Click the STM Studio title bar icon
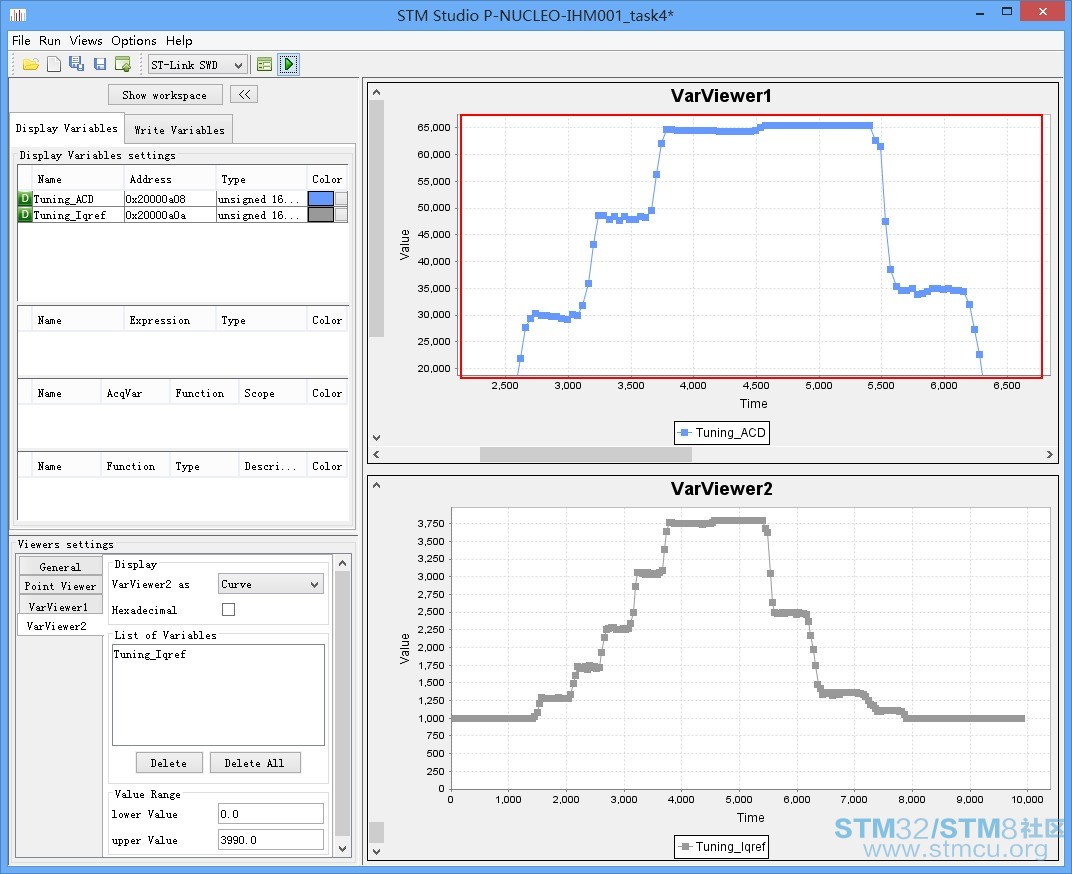Viewport: 1072px width, 874px height. point(18,14)
